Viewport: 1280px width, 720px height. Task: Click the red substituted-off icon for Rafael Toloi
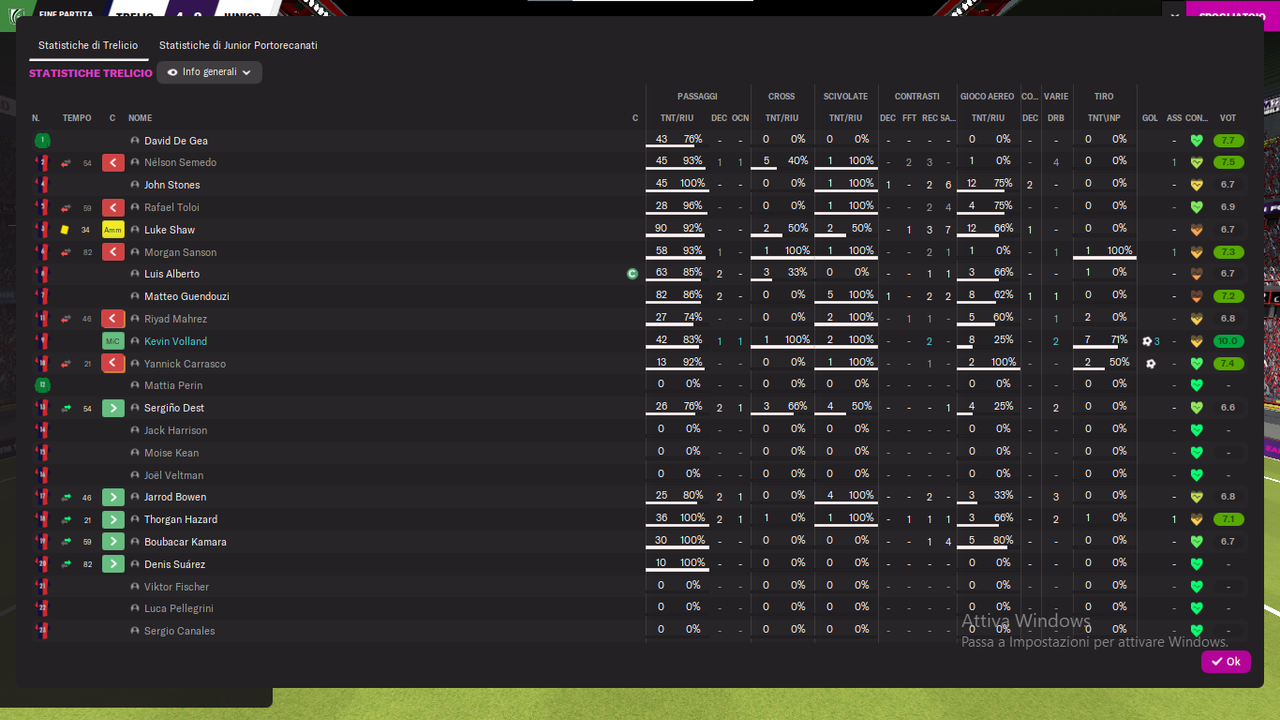point(113,208)
